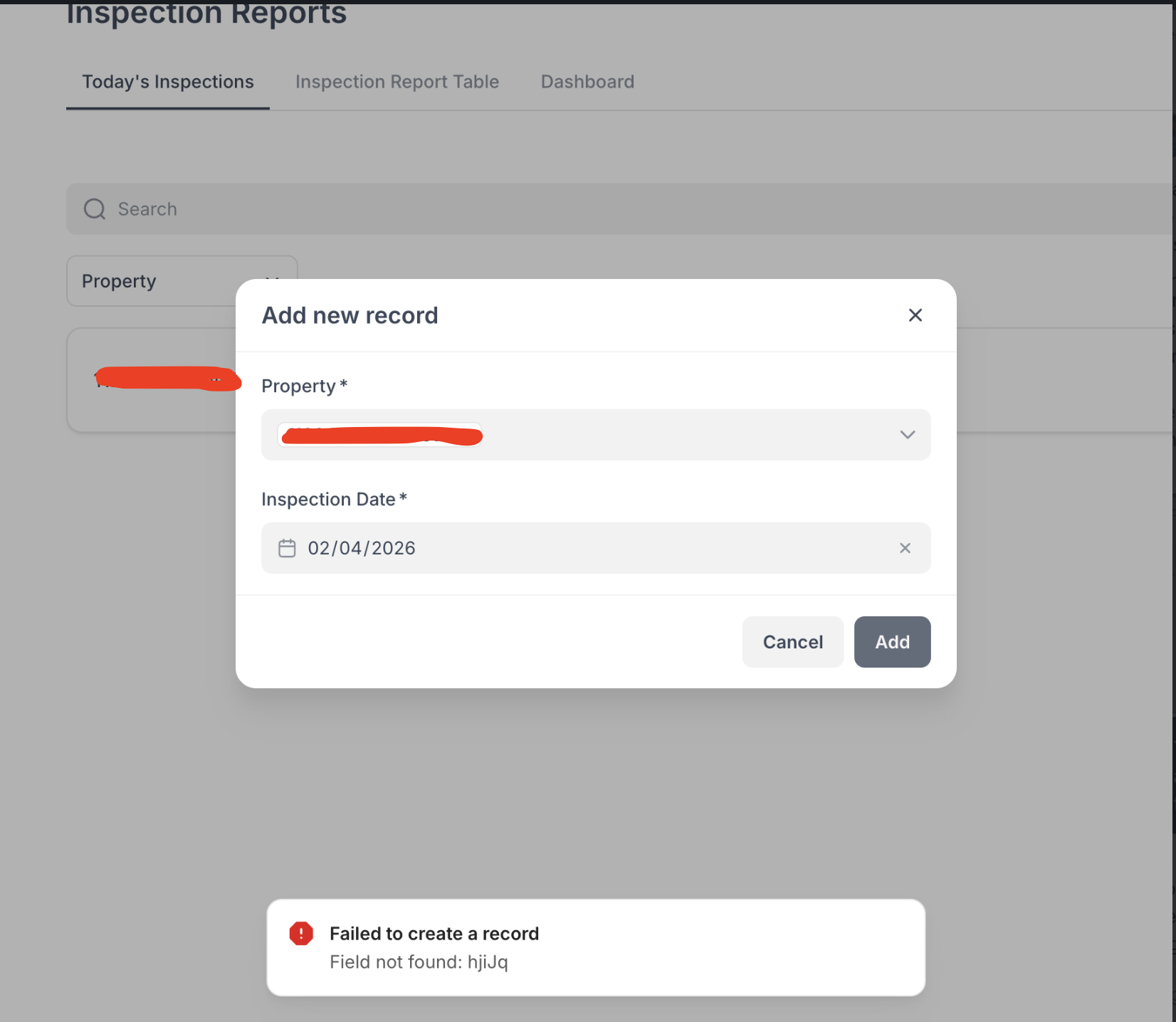Clear the Inspection Date value
Image resolution: width=1176 pixels, height=1022 pixels.
point(905,548)
